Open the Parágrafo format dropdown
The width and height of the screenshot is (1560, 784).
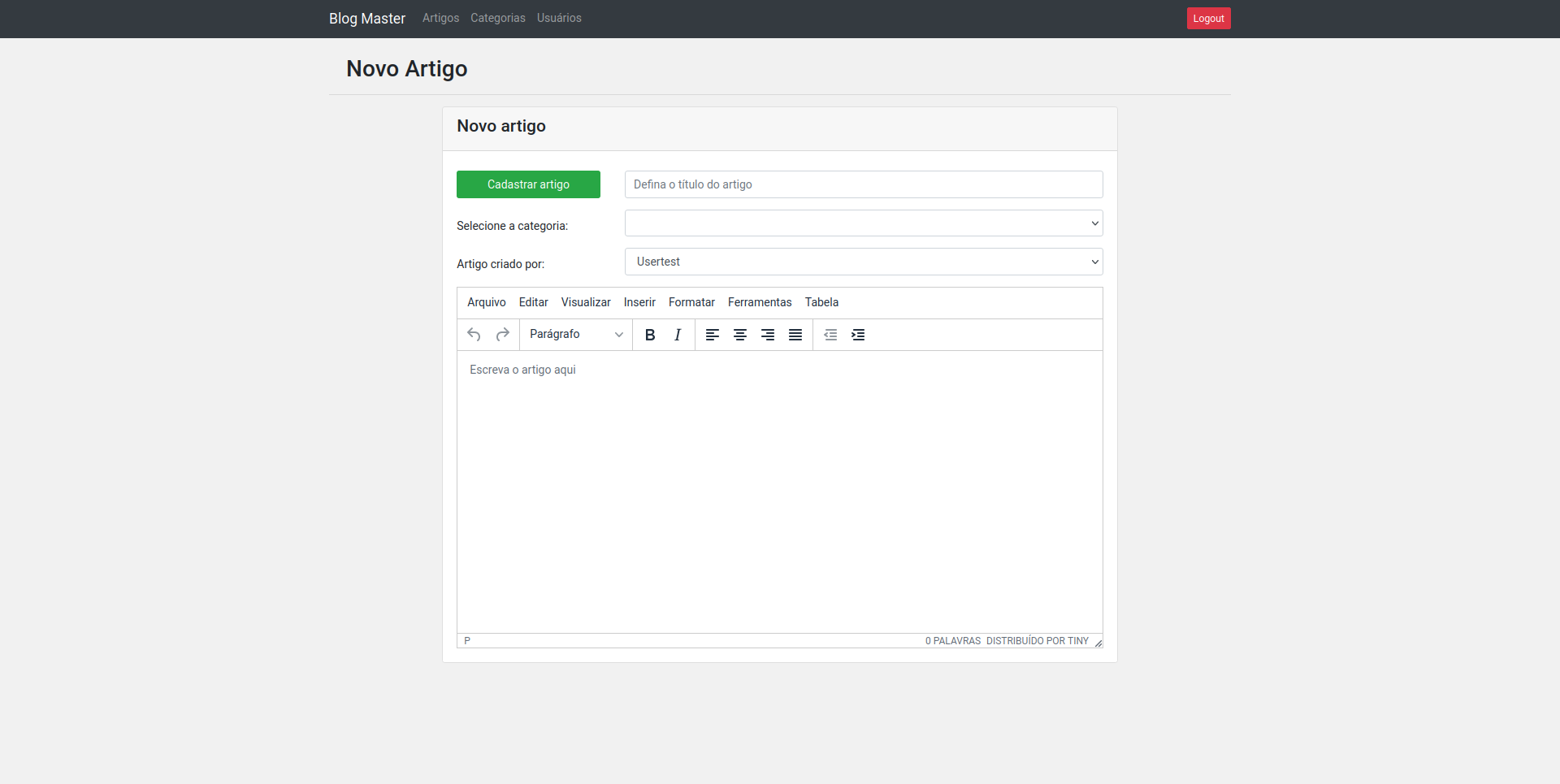(575, 334)
